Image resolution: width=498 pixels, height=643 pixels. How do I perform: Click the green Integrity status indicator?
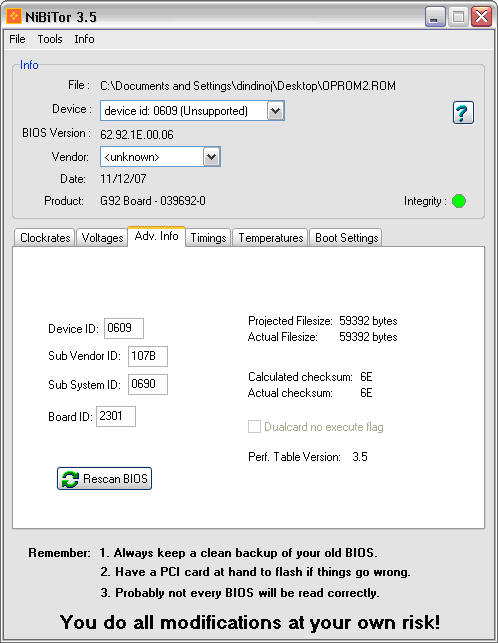[459, 201]
